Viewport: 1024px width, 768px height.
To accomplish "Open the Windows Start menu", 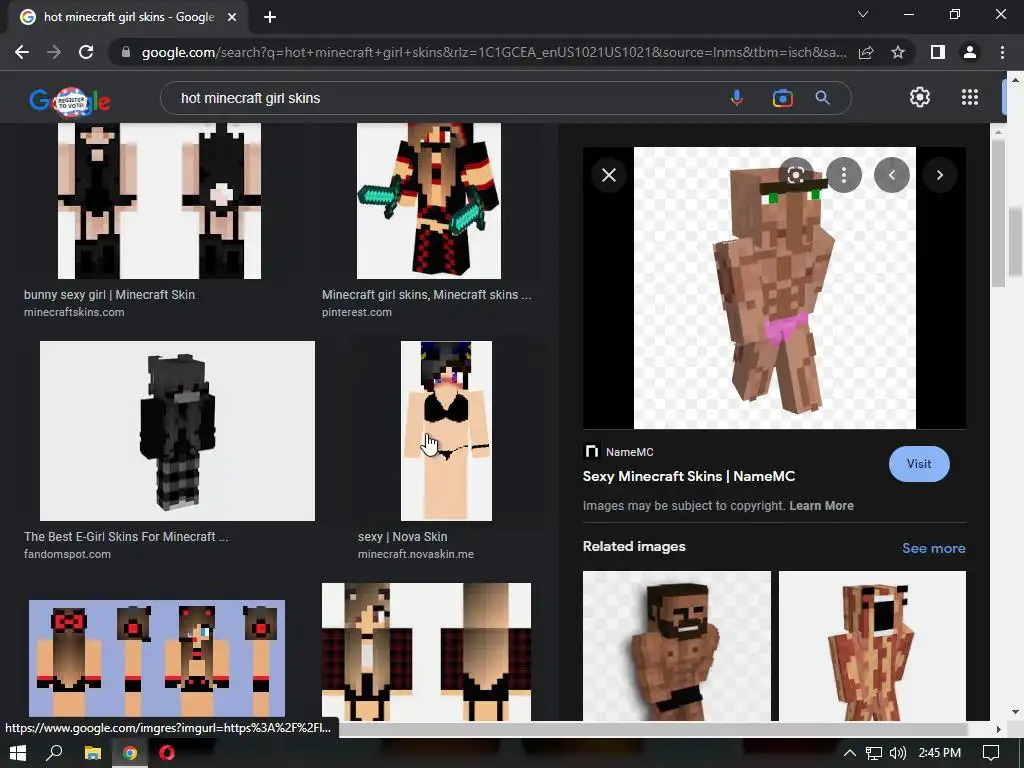I will 18,753.
